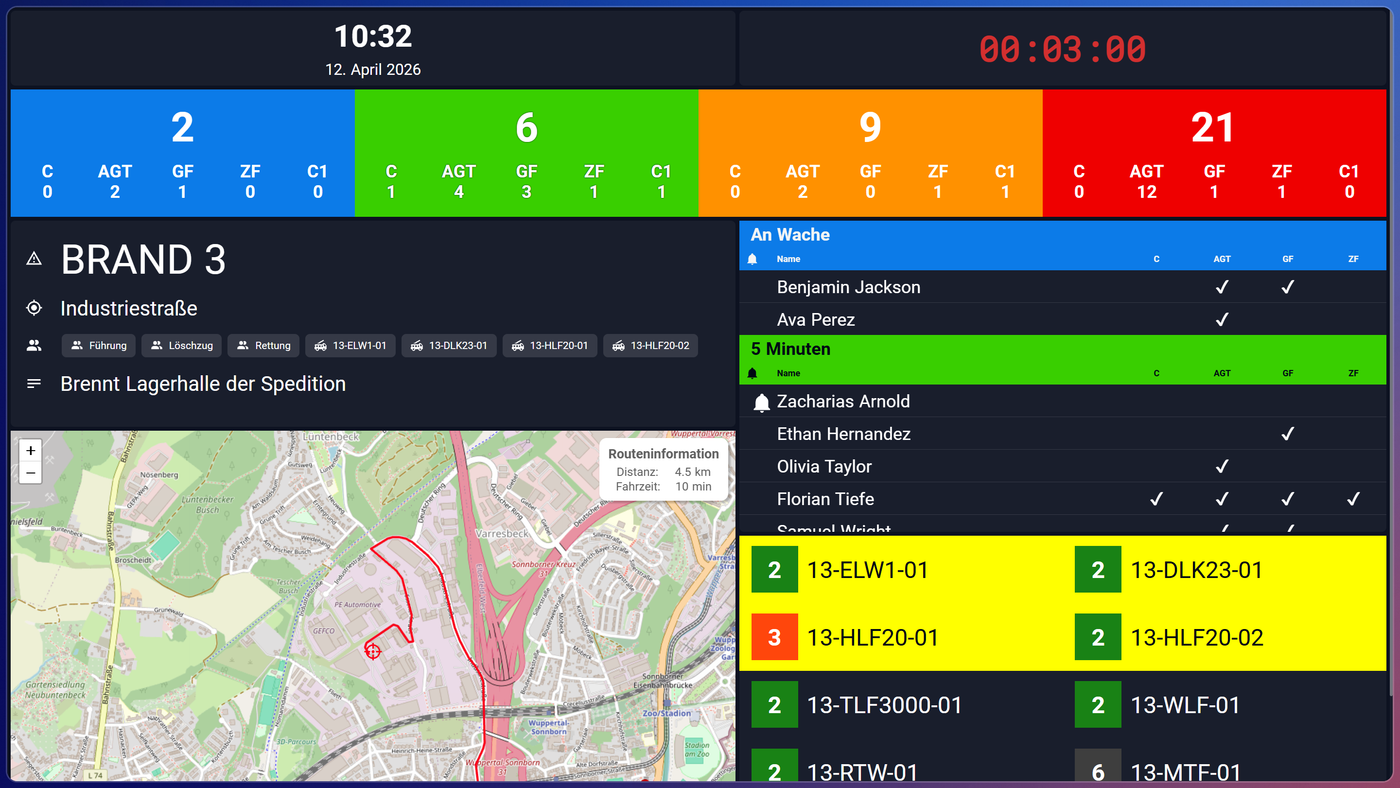
Task: Select the Rettung group chip
Action: [263, 346]
